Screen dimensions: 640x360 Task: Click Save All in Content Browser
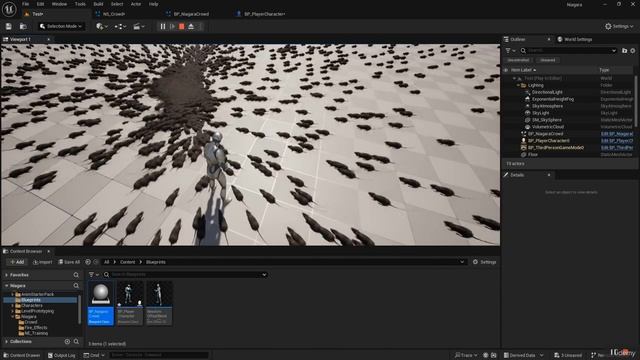click(69, 262)
